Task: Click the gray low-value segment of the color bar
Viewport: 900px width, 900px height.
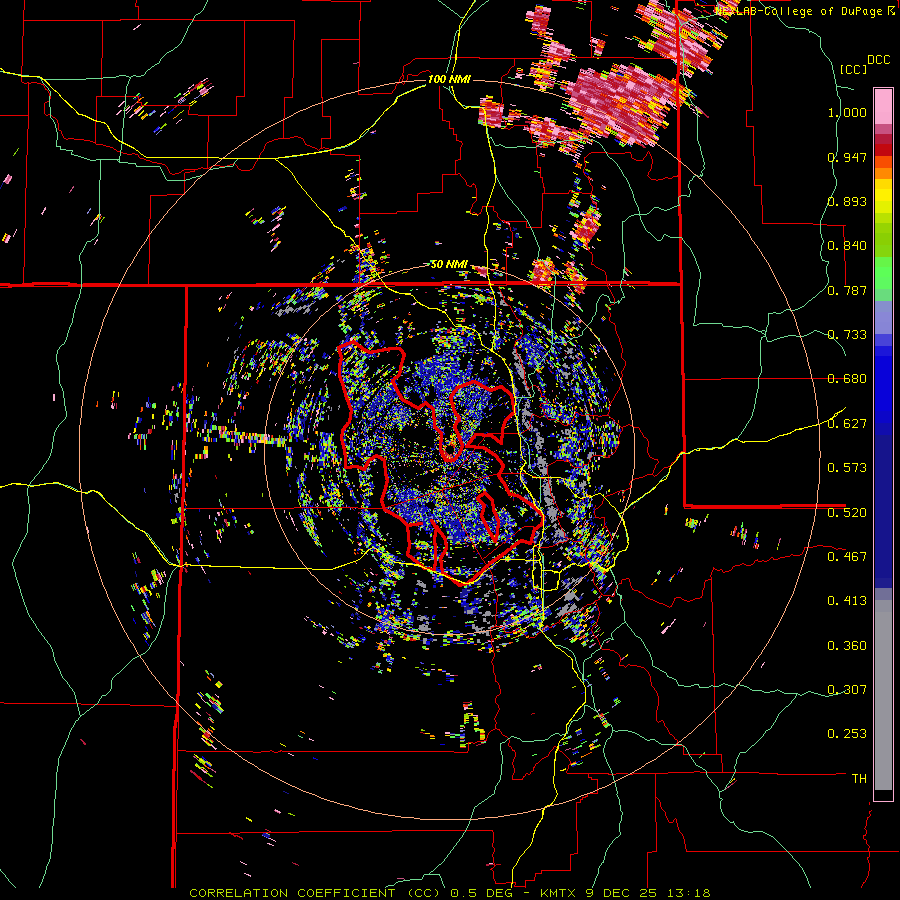Action: [883, 695]
